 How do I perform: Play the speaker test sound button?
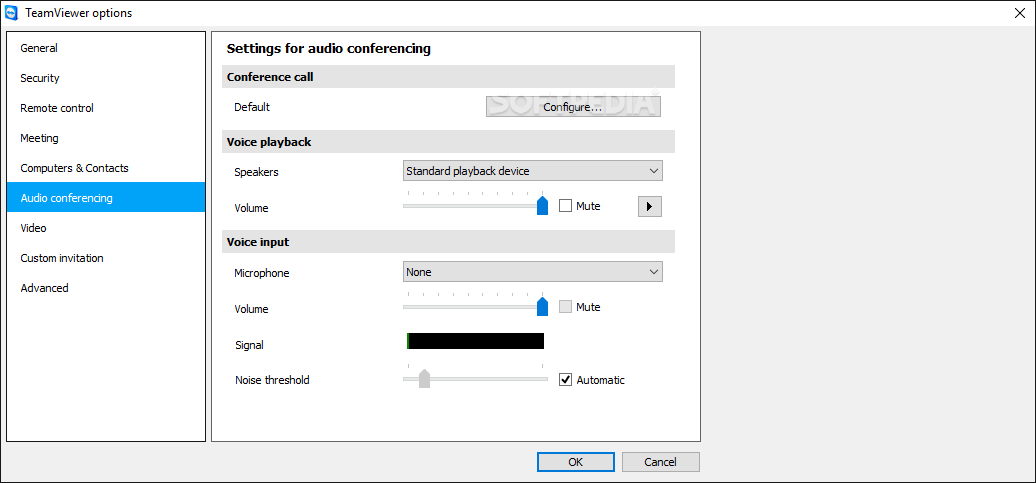pyautogui.click(x=649, y=206)
